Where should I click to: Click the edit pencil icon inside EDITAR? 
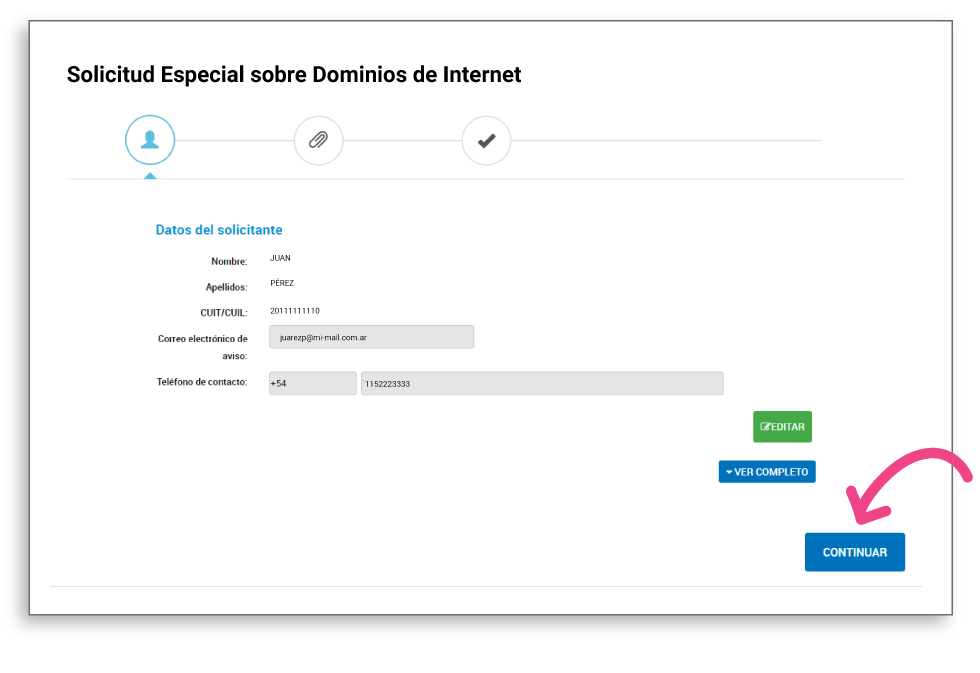point(766,426)
